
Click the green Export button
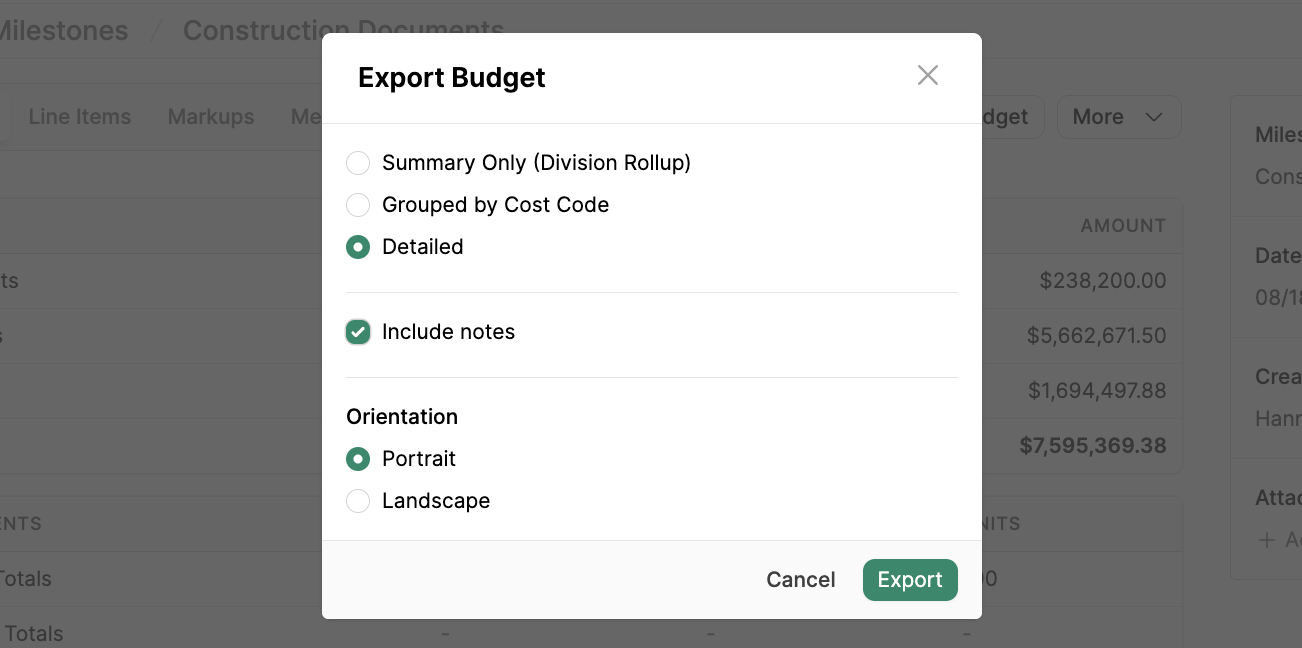[x=910, y=580]
